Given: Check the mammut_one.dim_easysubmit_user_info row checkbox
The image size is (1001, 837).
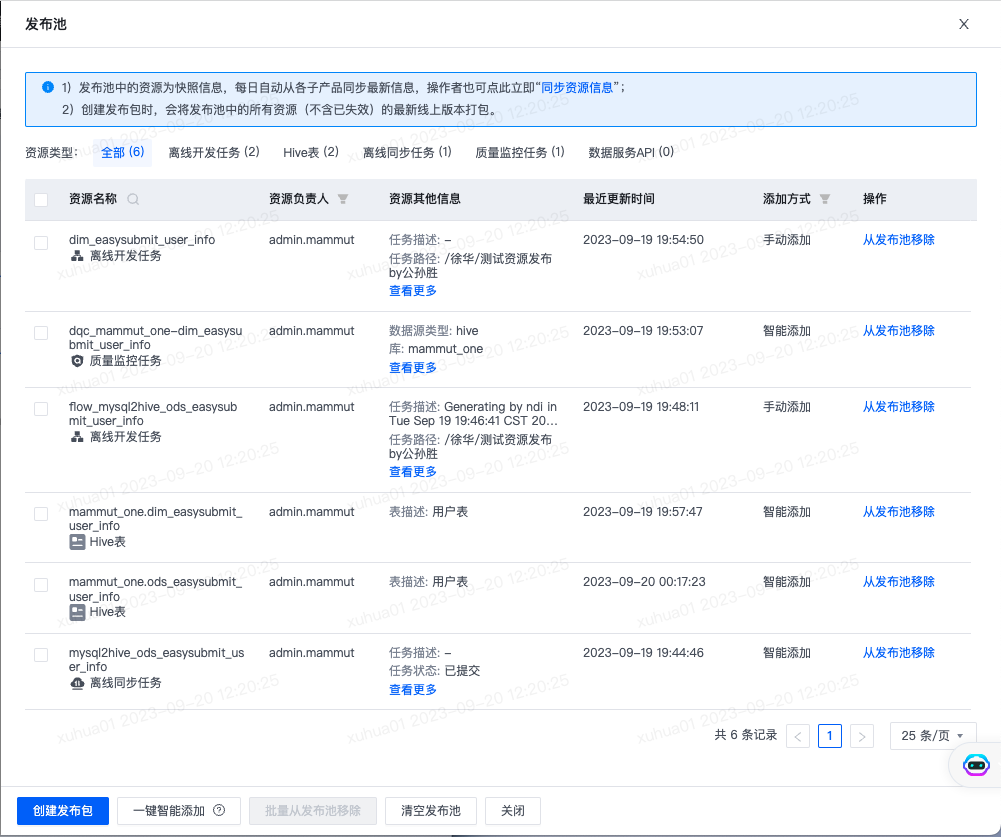Looking at the screenshot, I should click(41, 514).
